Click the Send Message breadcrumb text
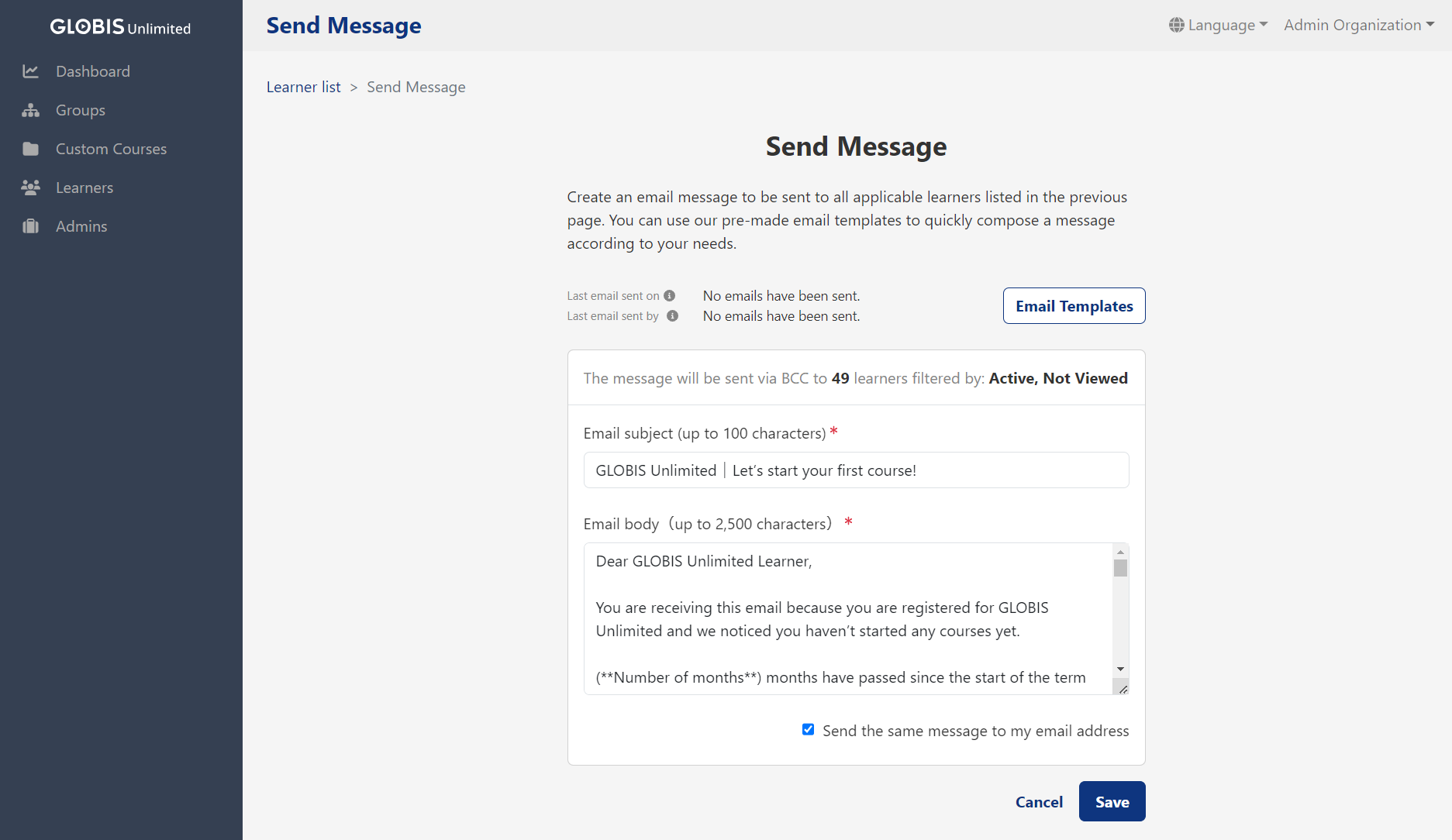Viewport: 1452px width, 840px height. pyautogui.click(x=416, y=87)
